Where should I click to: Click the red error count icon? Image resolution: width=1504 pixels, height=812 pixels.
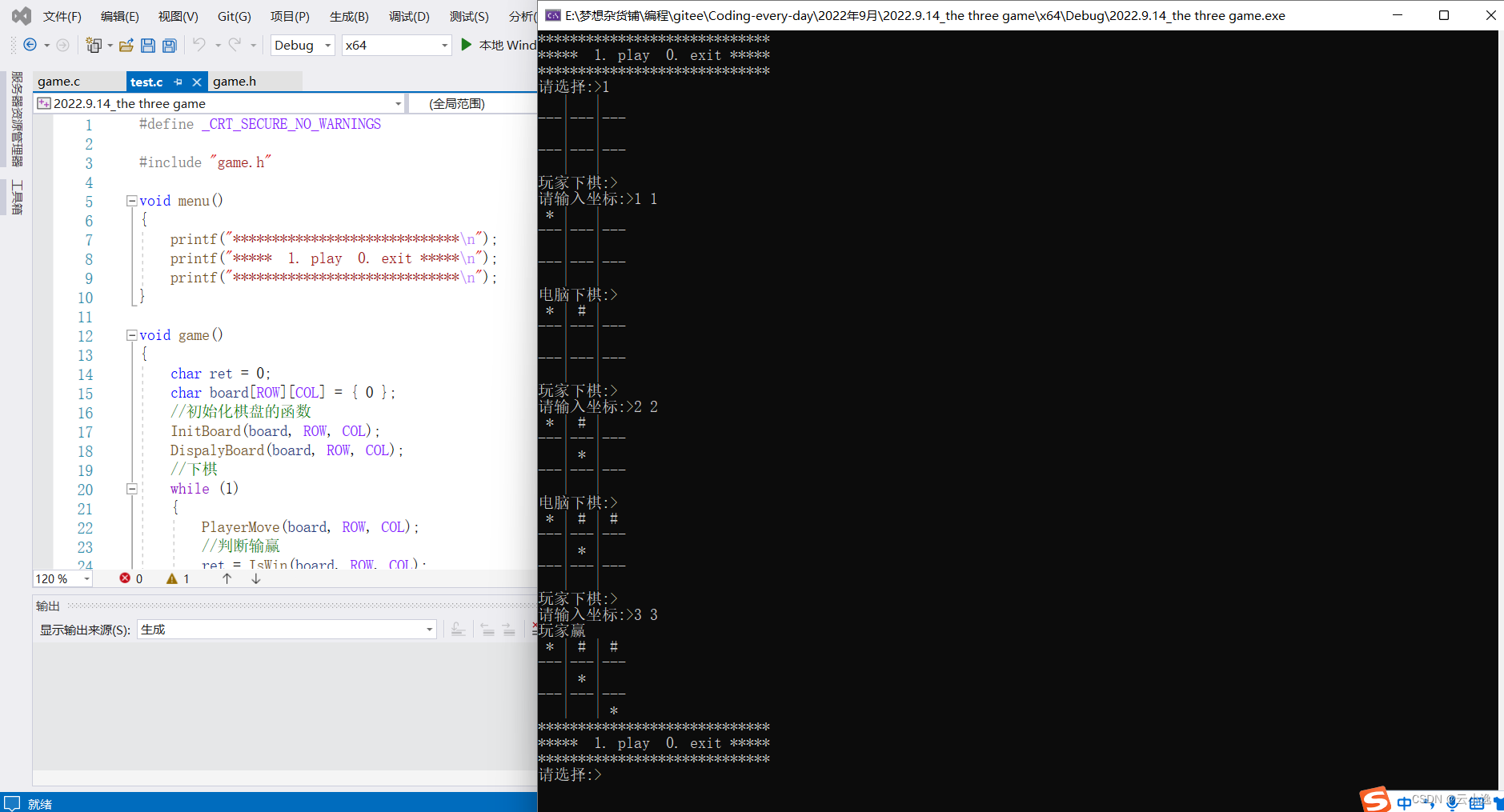coord(125,578)
